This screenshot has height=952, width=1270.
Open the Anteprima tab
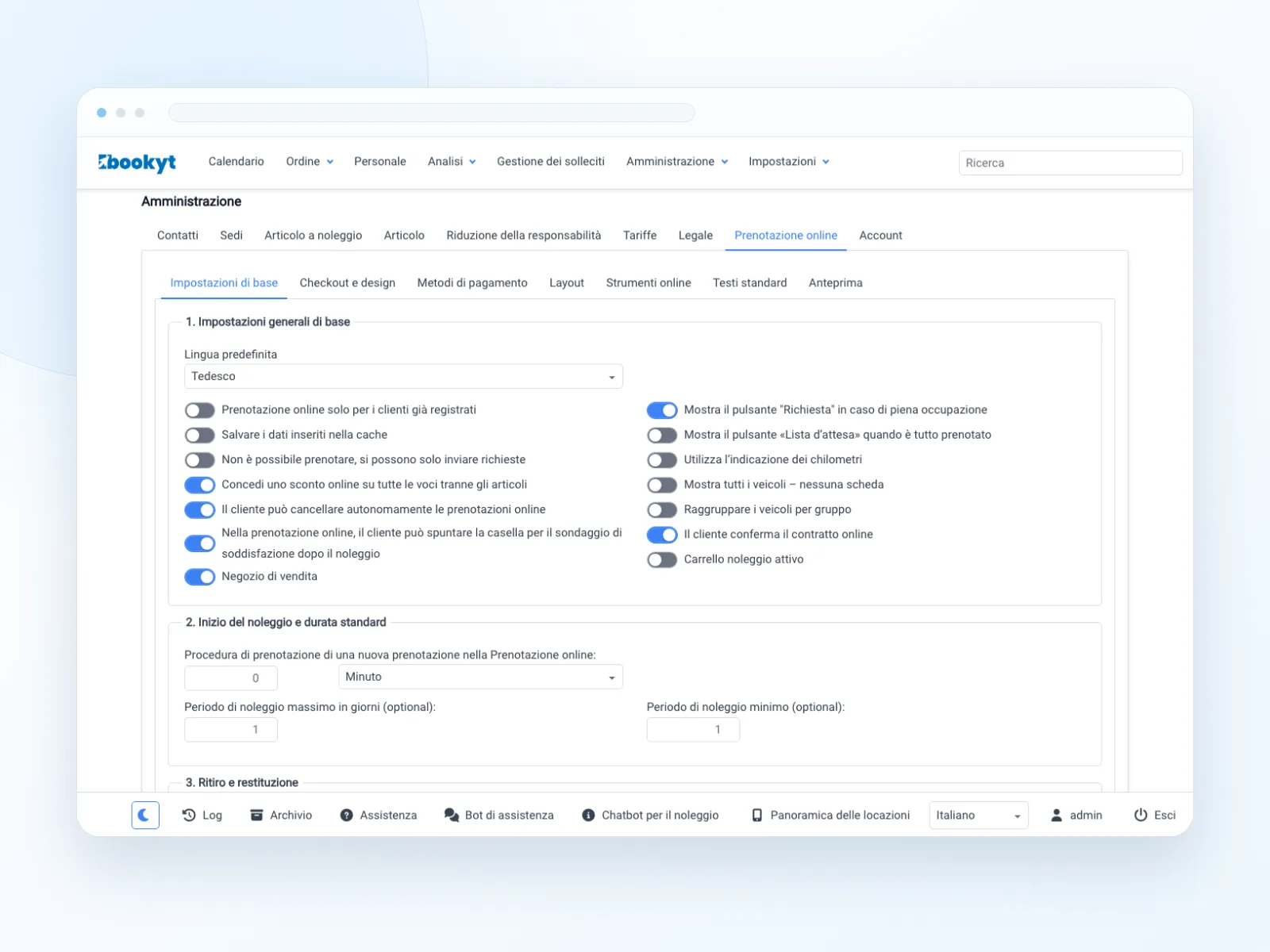pyautogui.click(x=835, y=282)
